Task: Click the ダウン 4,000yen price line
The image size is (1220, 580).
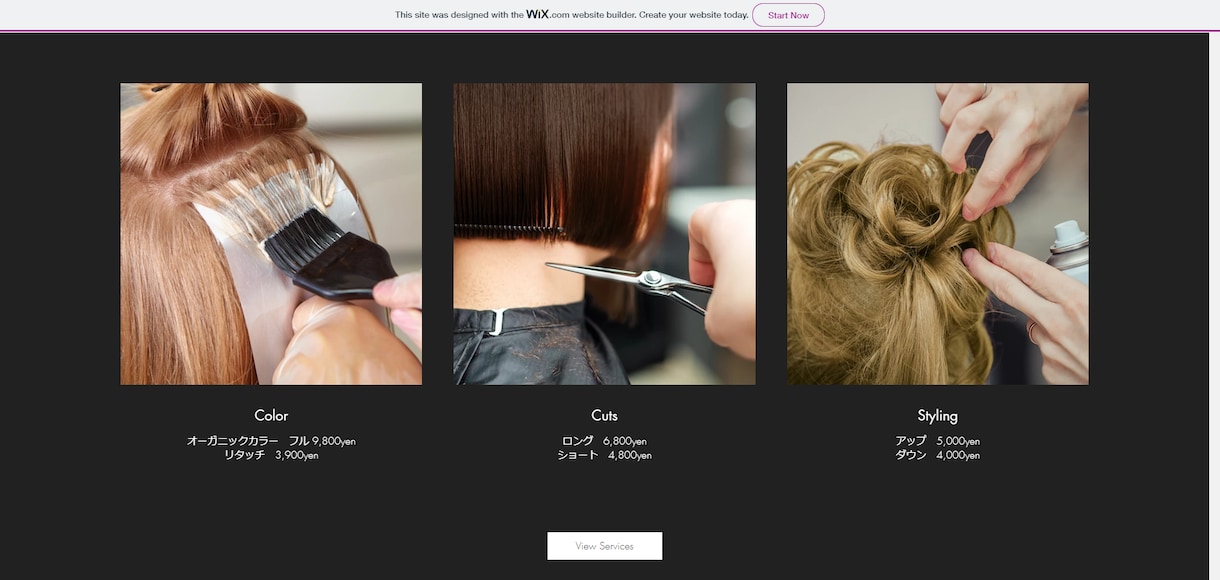Action: click(938, 455)
